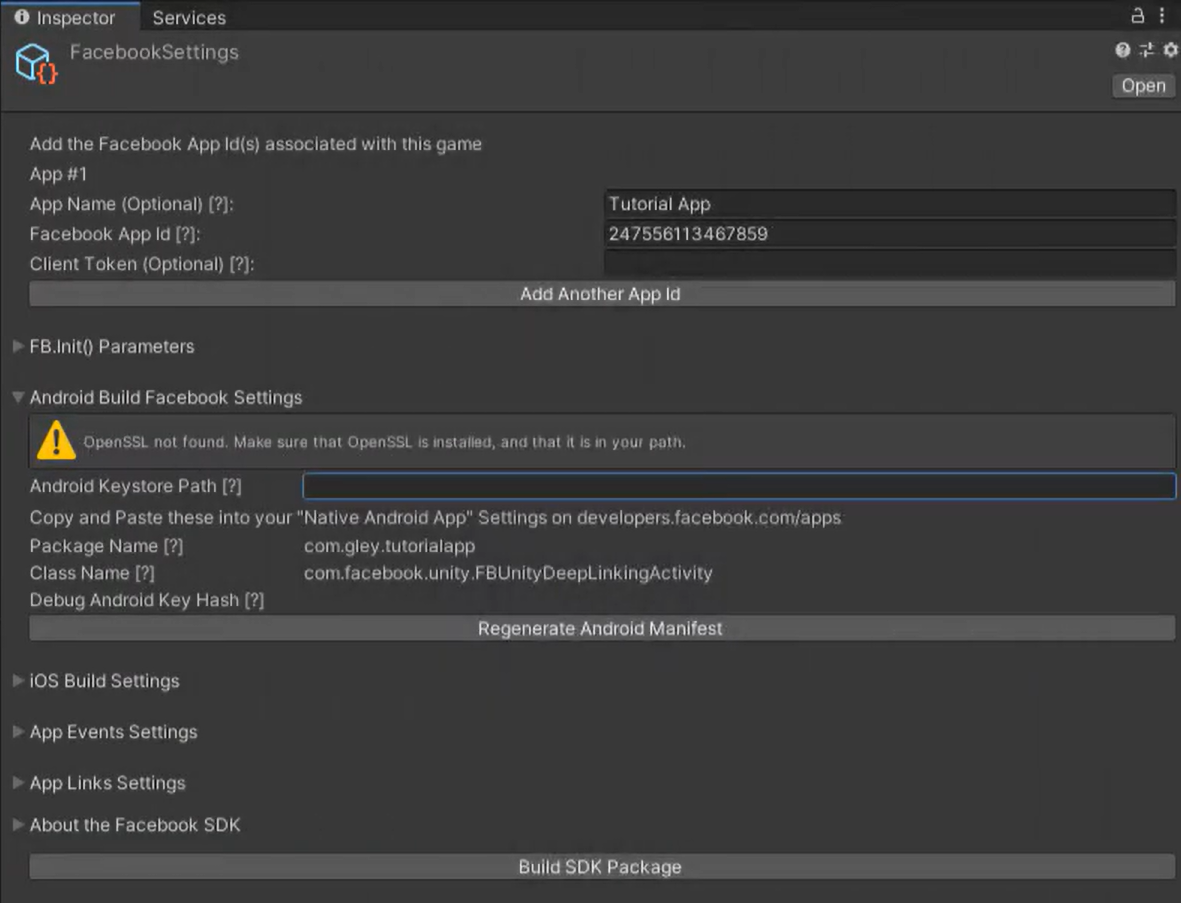The width and height of the screenshot is (1181, 903).
Task: Open the three-dot Inspector panel menu
Action: click(x=1162, y=15)
